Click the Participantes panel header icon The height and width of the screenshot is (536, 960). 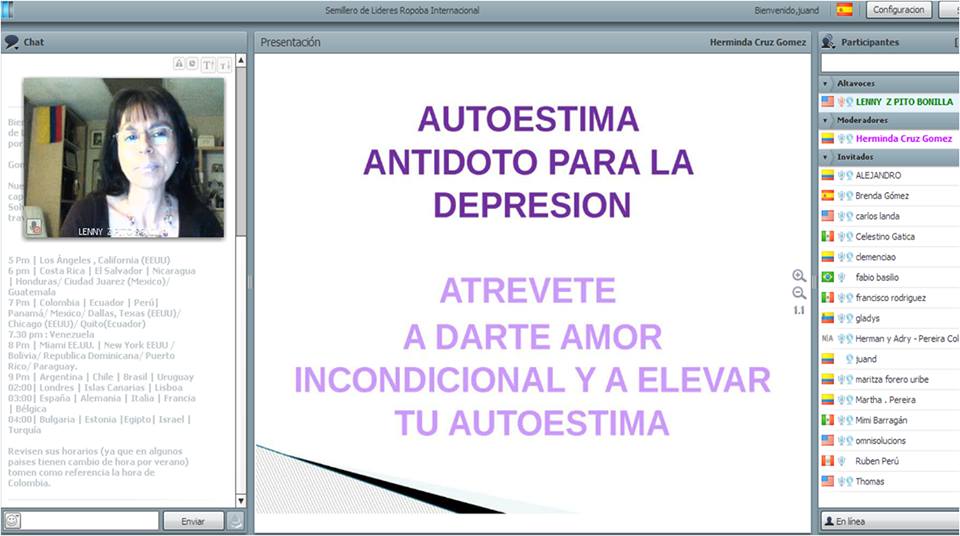pos(828,42)
